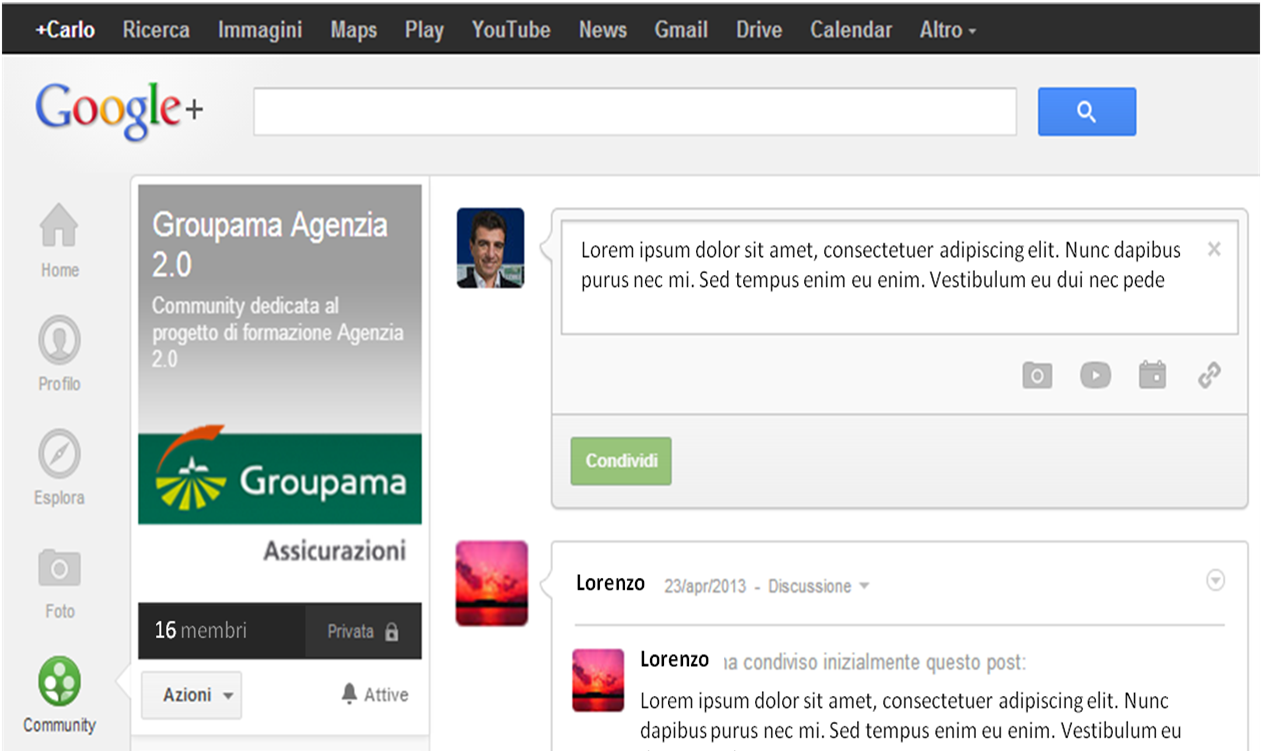The width and height of the screenshot is (1262, 752).
Task: Open Calendar in the top bar
Action: (x=851, y=30)
